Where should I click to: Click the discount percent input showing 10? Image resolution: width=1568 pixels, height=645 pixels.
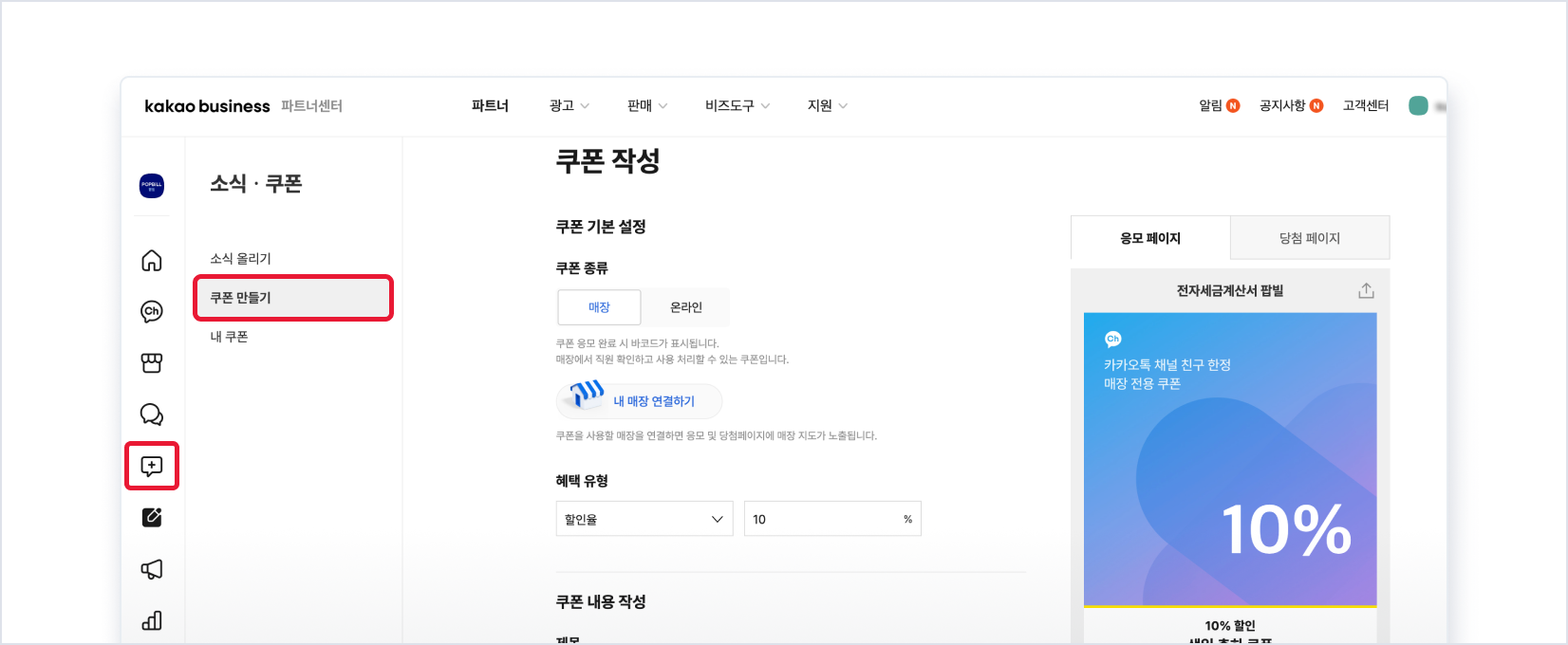click(832, 519)
